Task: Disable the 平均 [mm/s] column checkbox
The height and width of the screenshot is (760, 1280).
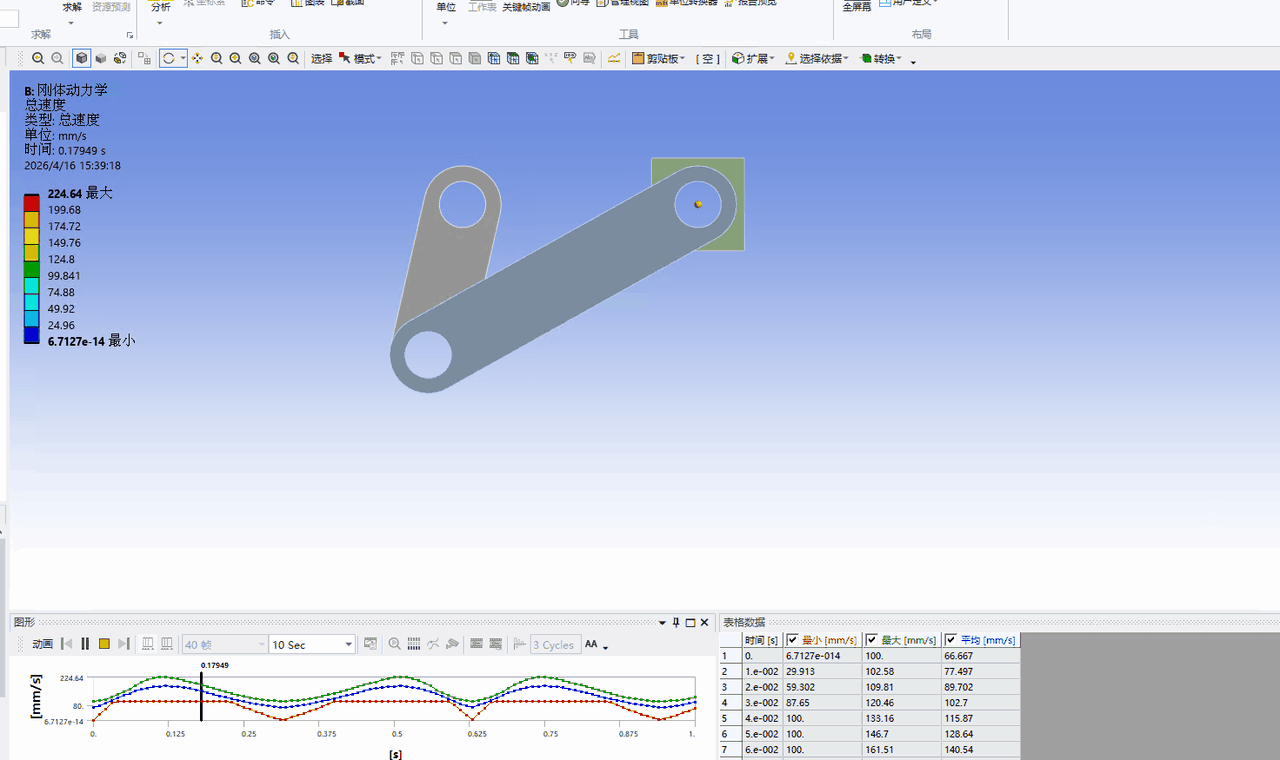Action: click(x=951, y=640)
